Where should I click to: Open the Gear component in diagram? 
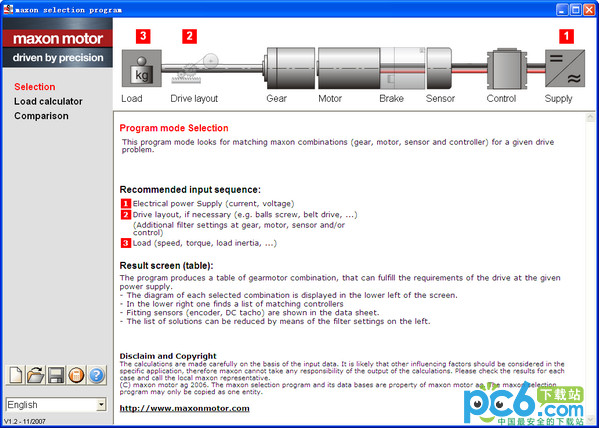pos(290,68)
